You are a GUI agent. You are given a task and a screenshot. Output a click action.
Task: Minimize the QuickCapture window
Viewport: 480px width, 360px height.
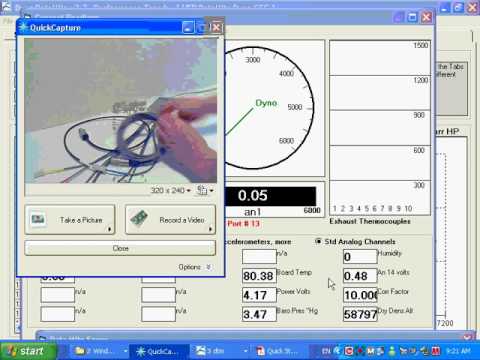[x=188, y=28]
